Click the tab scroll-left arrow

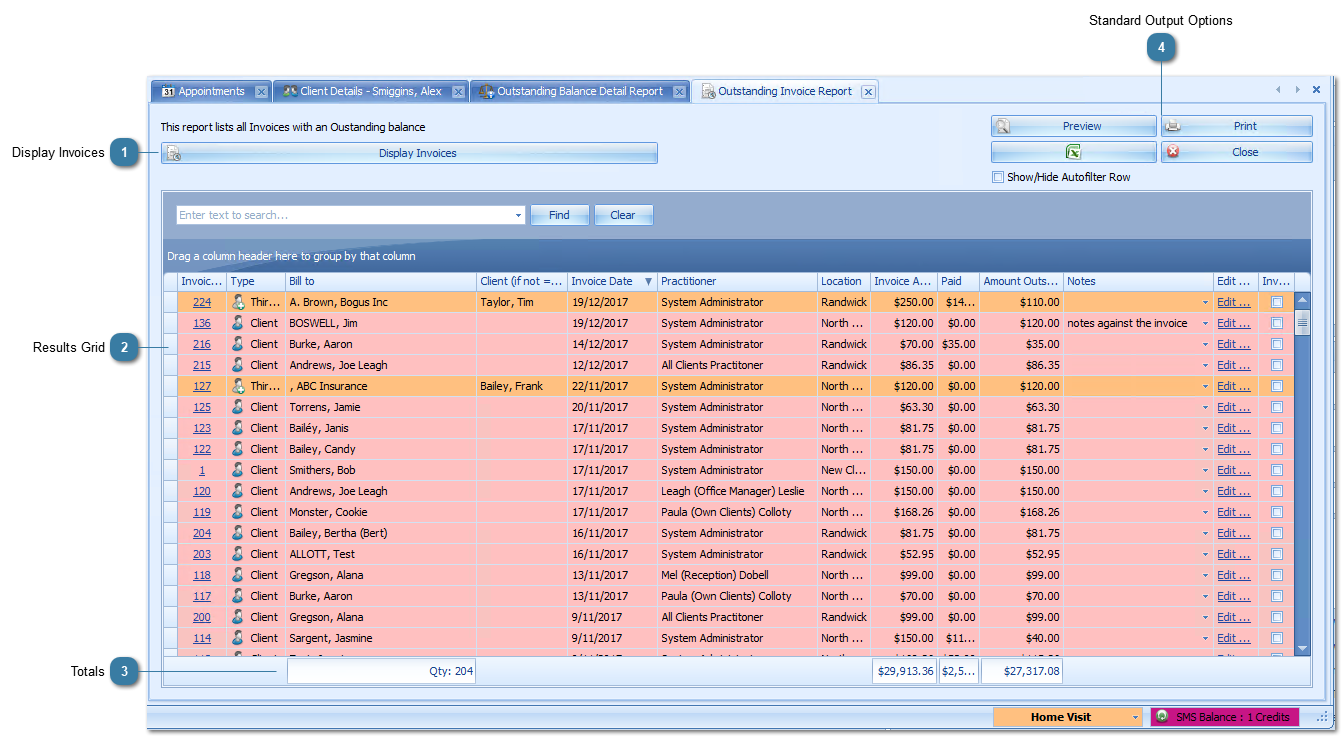click(1278, 90)
